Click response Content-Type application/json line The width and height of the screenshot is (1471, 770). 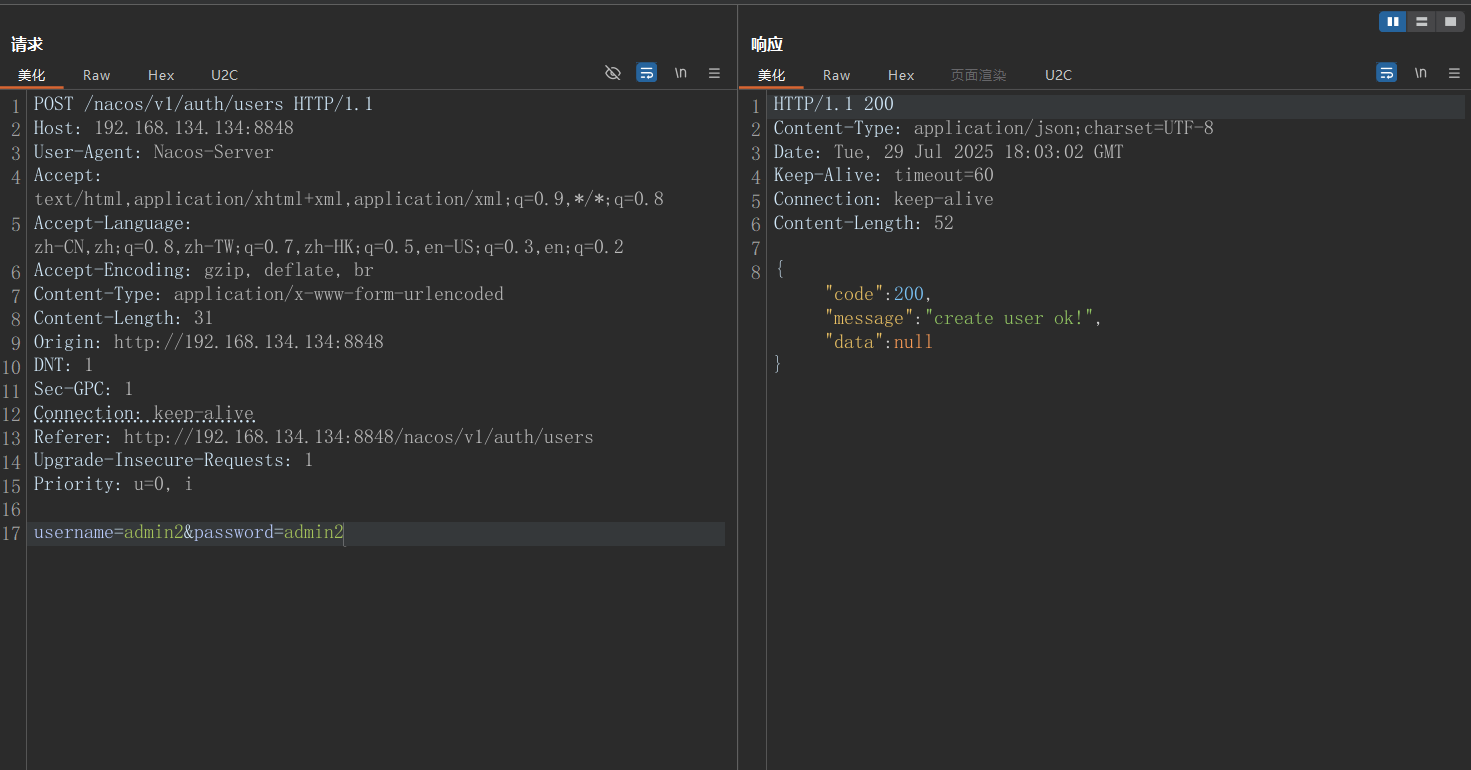coord(993,128)
